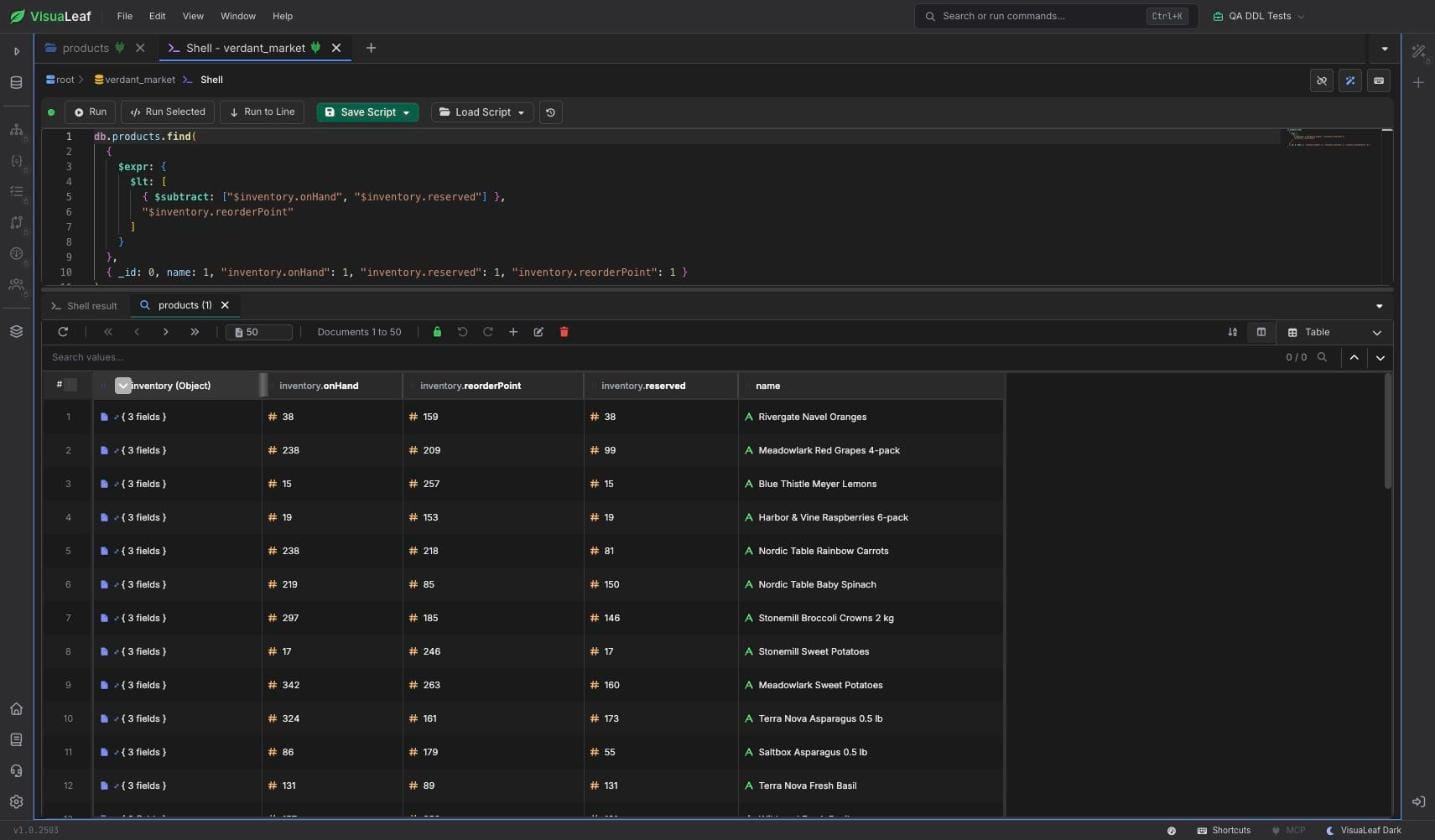Open the Window menu

tap(238, 16)
